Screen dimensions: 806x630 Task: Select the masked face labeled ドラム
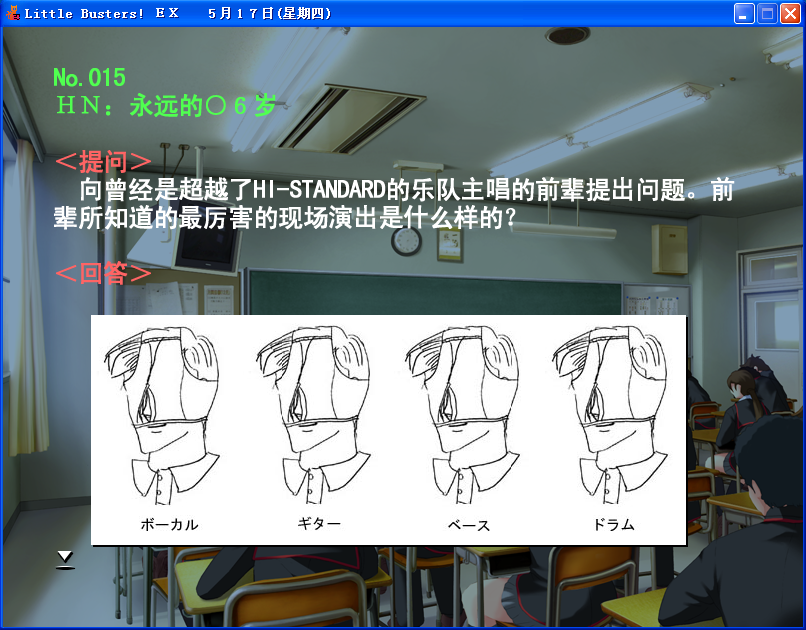(x=611, y=415)
